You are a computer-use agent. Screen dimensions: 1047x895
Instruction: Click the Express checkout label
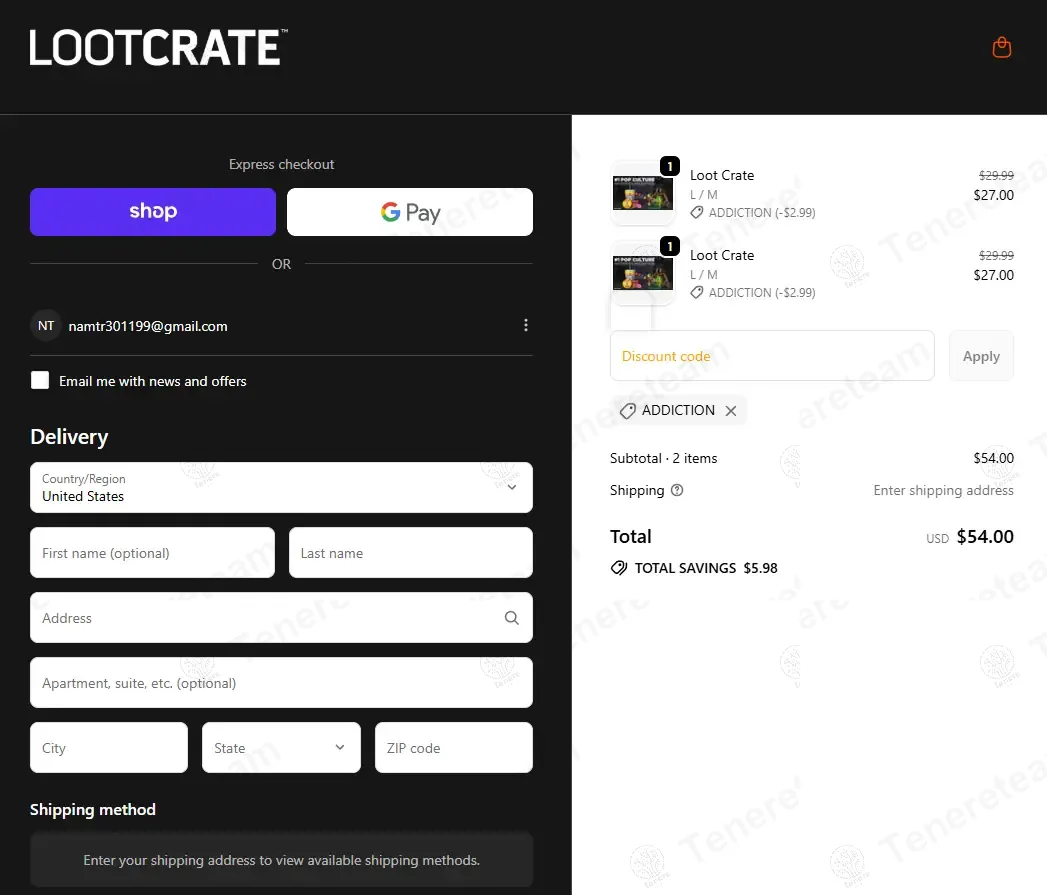tap(281, 164)
